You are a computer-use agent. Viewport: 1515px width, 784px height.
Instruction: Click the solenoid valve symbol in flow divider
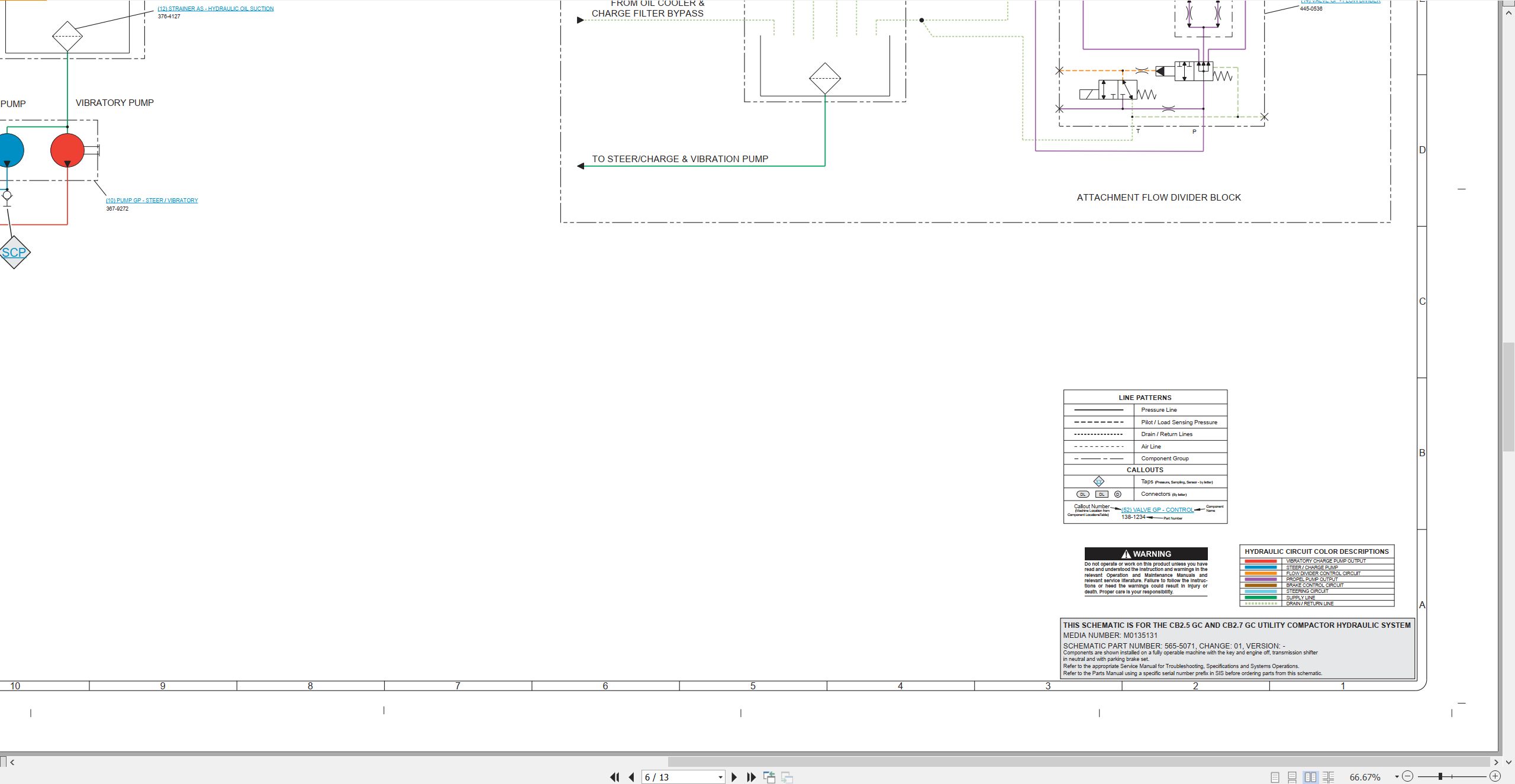pyautogui.click(x=1117, y=89)
